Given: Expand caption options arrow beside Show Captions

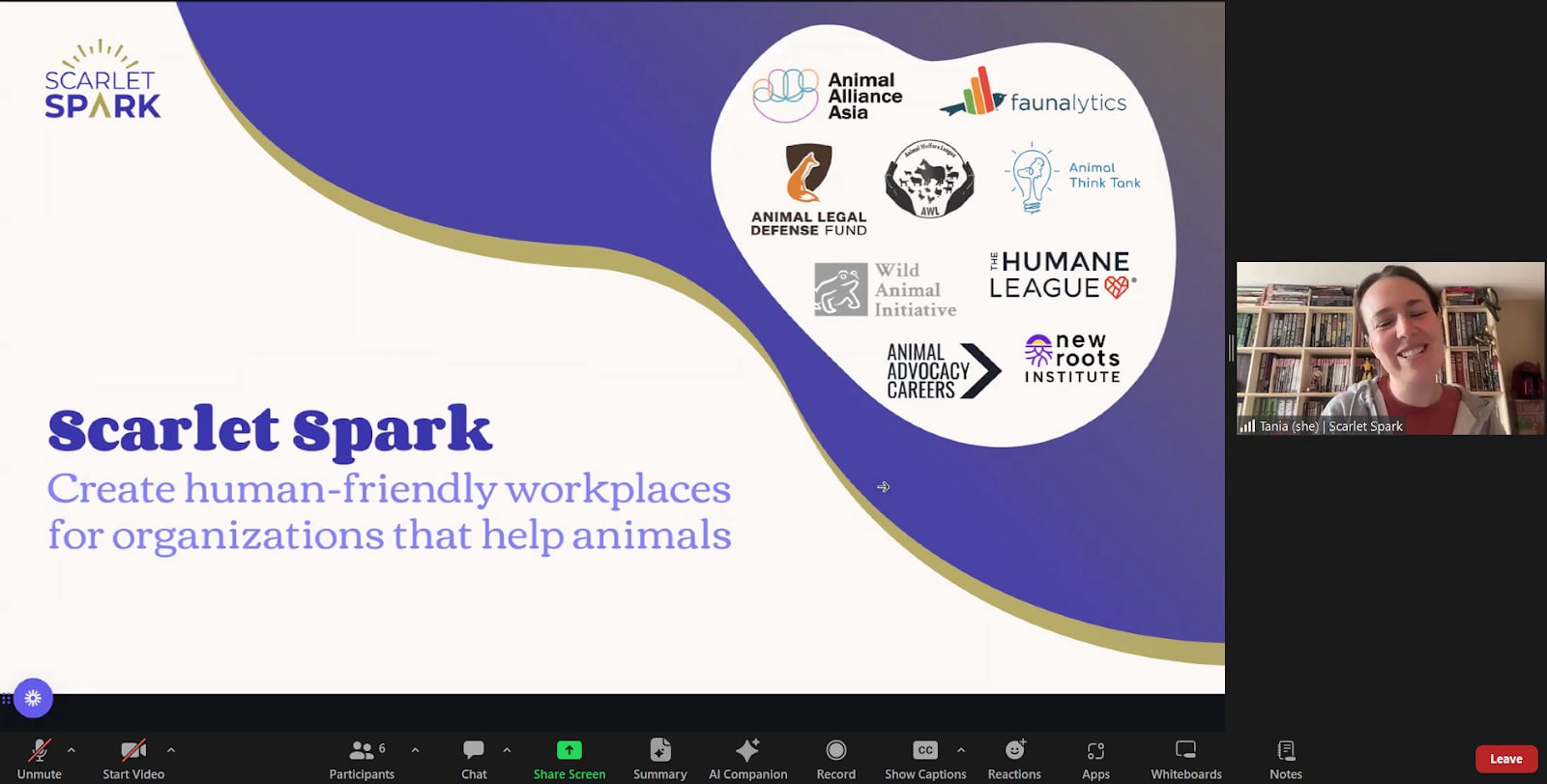Looking at the screenshot, I should [961, 750].
